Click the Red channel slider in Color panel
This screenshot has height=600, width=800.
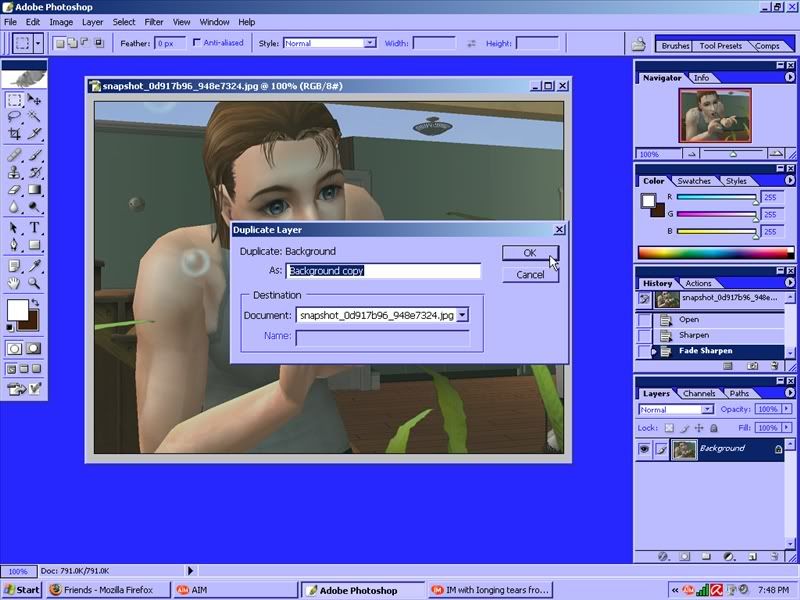click(x=716, y=197)
